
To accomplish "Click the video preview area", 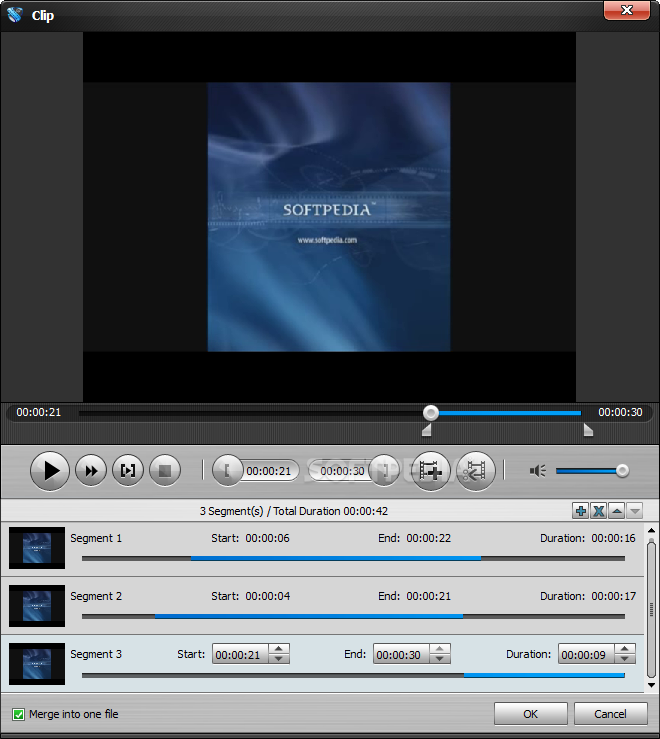I will tap(329, 217).
